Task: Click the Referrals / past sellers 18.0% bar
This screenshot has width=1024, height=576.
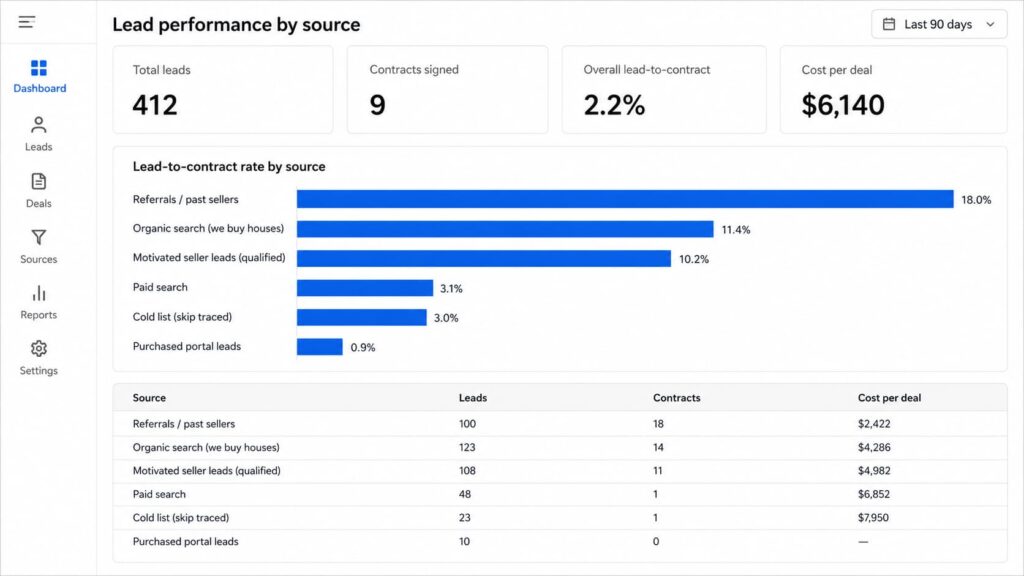Action: [625, 199]
